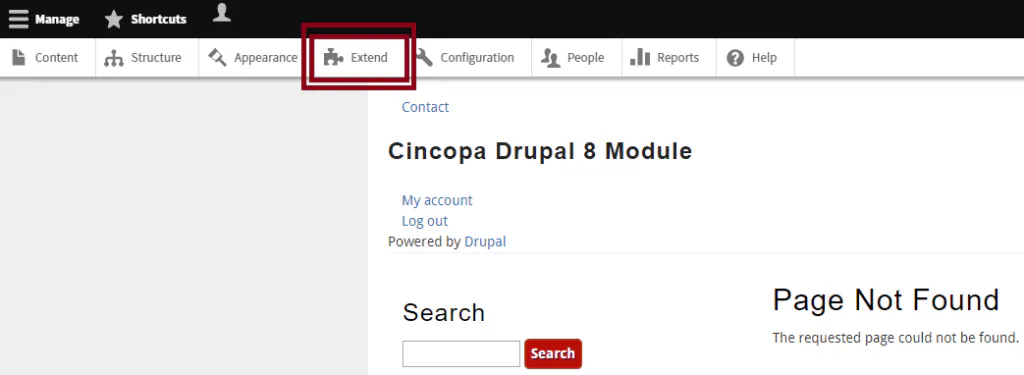1024x375 pixels.
Task: Click the Appearance paintbrush icon
Action: coord(217,57)
